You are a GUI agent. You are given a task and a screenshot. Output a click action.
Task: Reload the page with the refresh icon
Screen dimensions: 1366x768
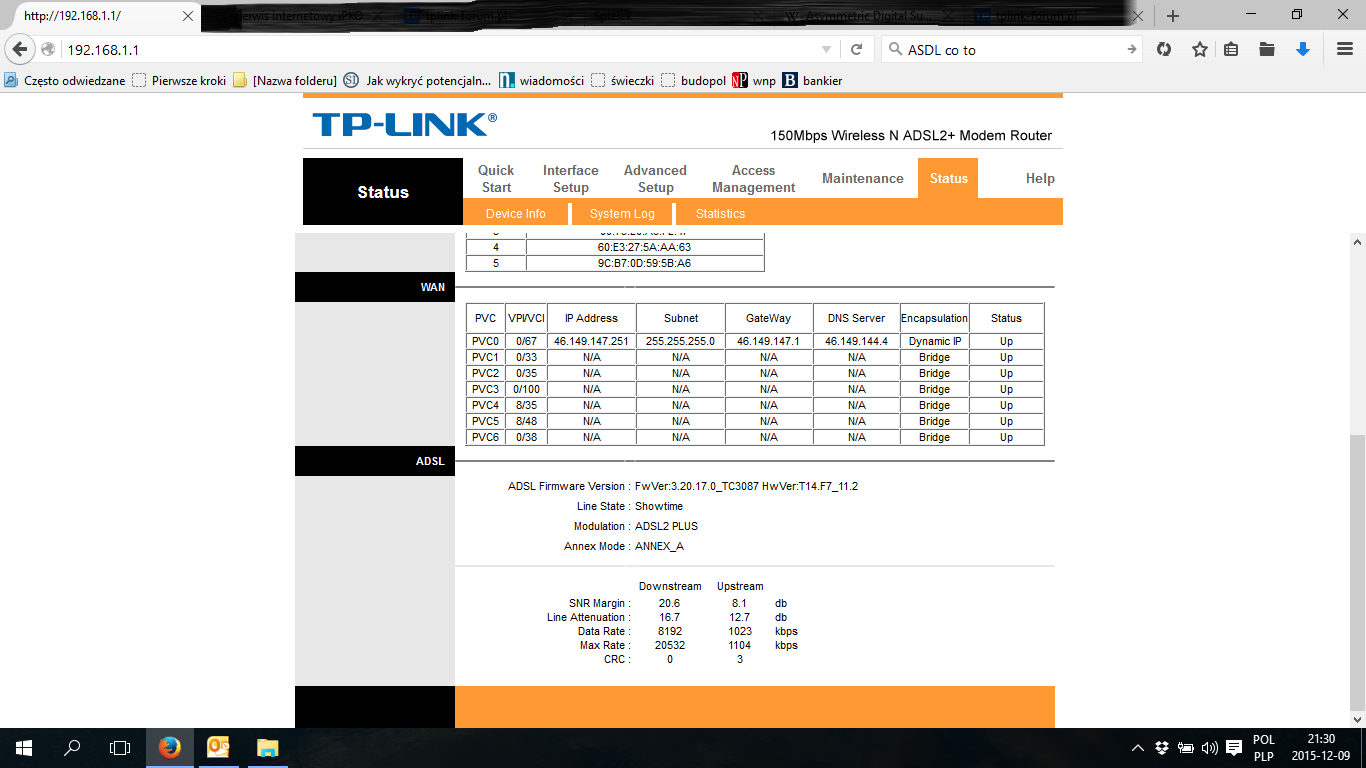click(856, 49)
